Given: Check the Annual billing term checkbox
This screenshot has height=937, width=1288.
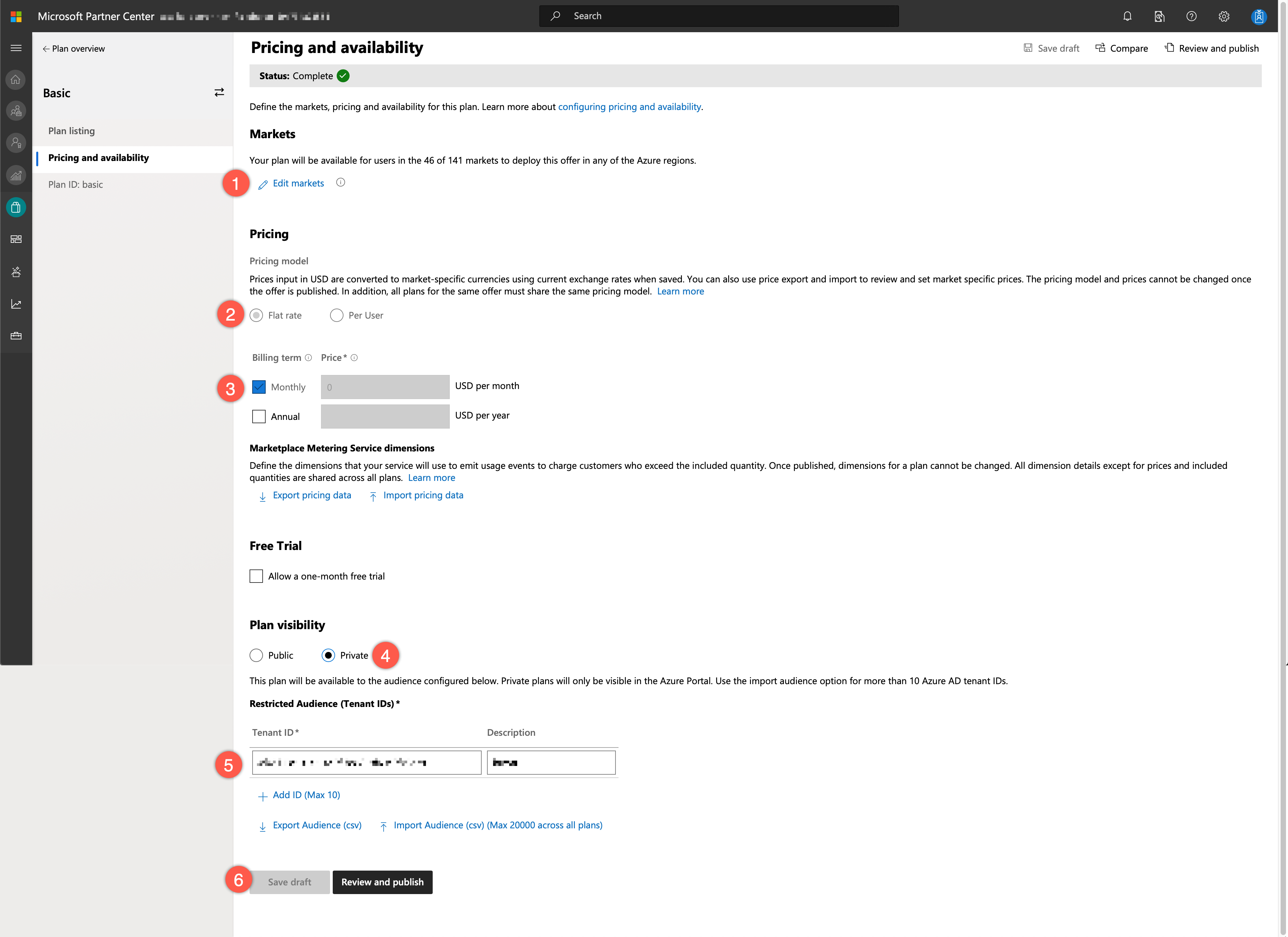Looking at the screenshot, I should pos(259,416).
